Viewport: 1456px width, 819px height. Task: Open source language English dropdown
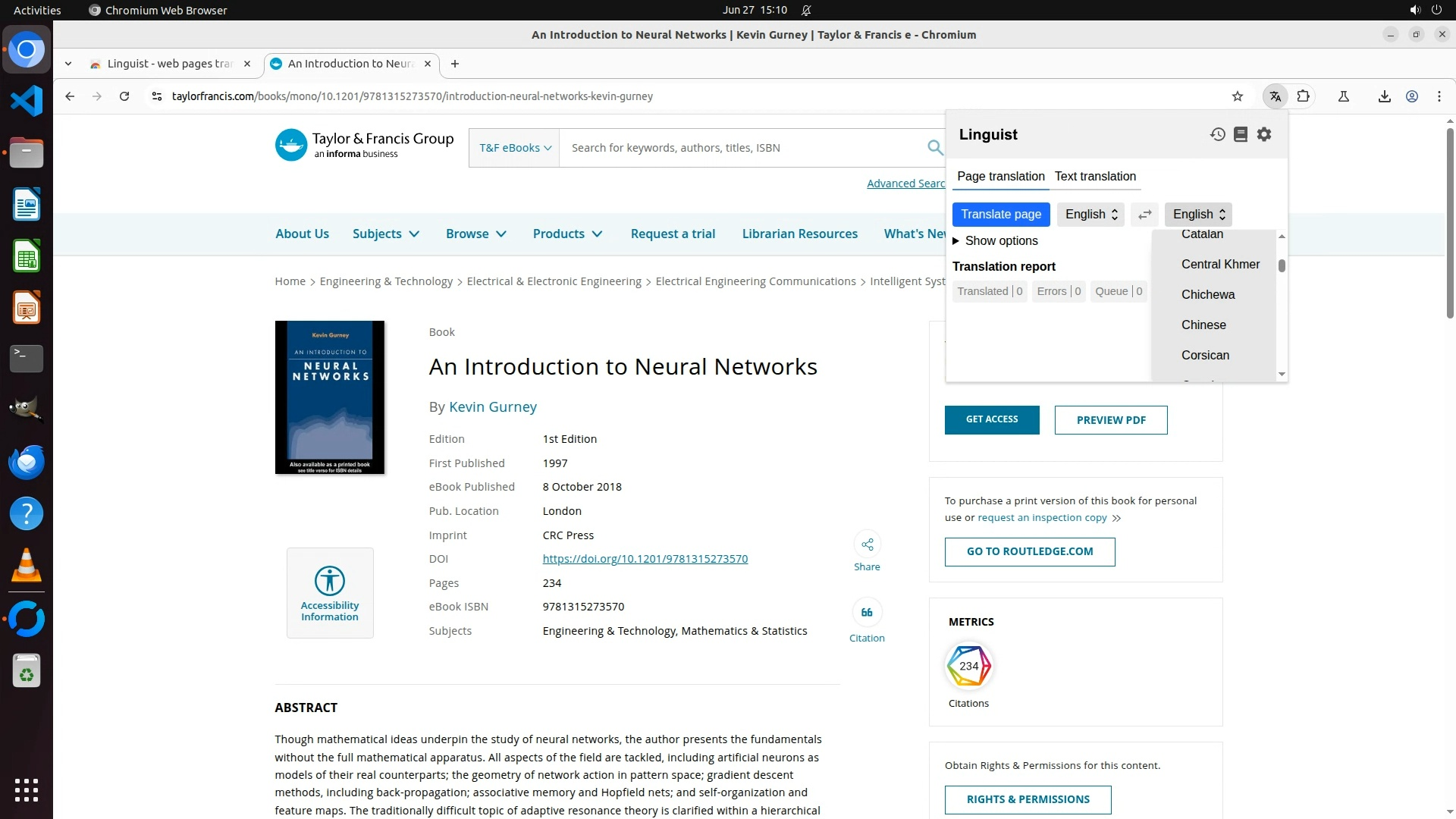(x=1090, y=215)
